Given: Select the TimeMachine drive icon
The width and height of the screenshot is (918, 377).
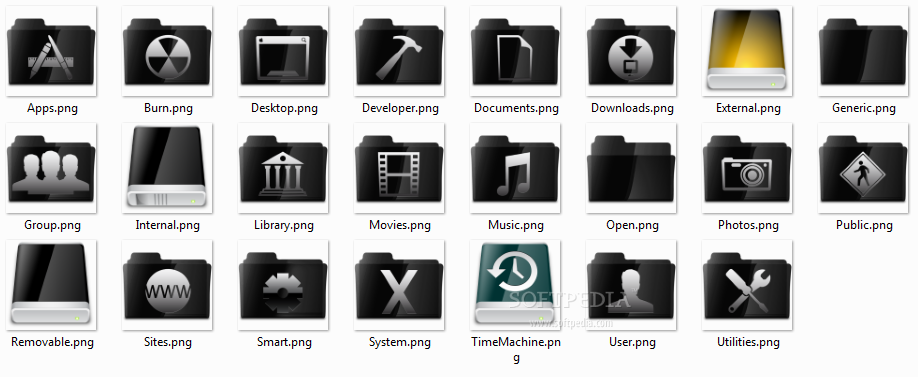Looking at the screenshot, I should pyautogui.click(x=515, y=285).
